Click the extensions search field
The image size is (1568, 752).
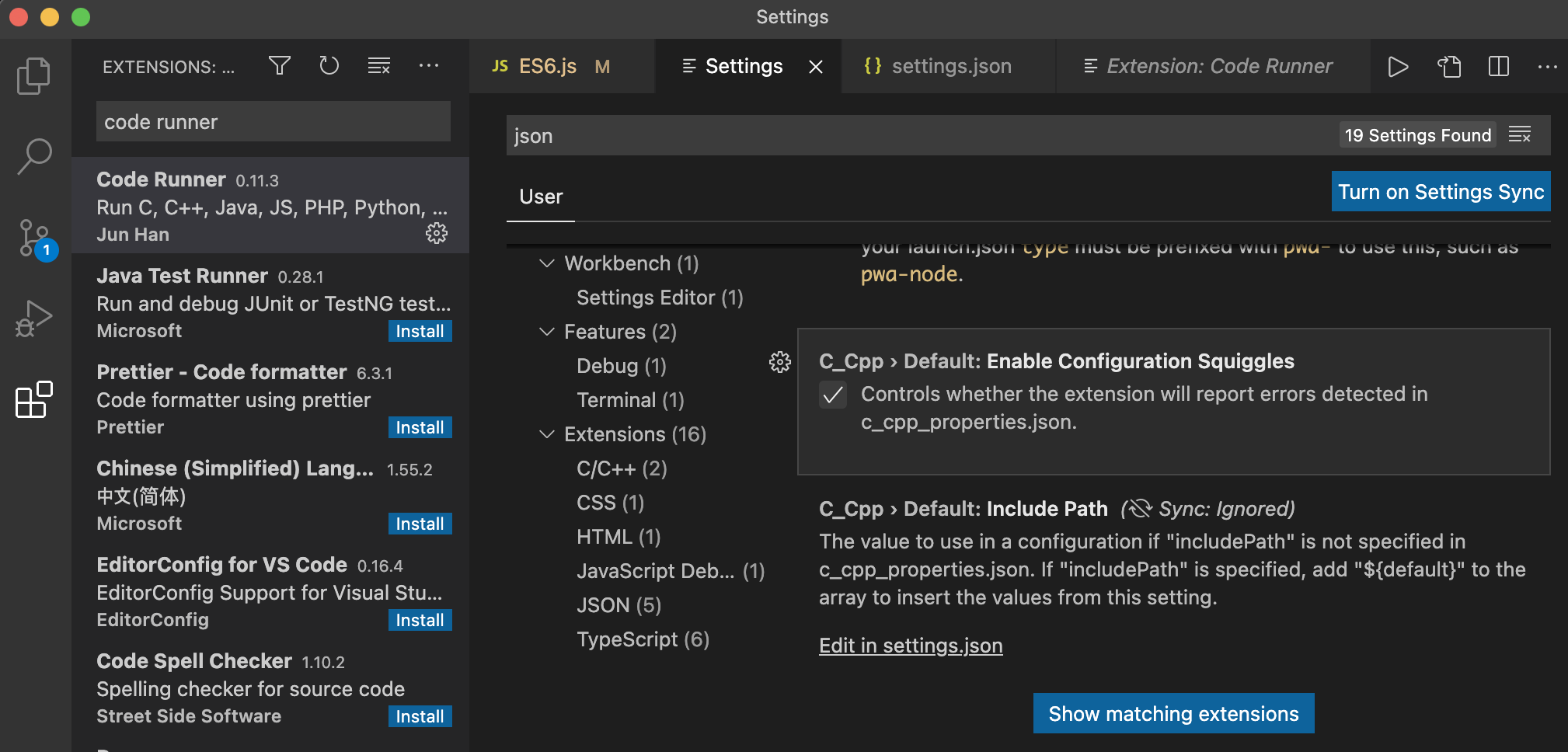[x=274, y=122]
